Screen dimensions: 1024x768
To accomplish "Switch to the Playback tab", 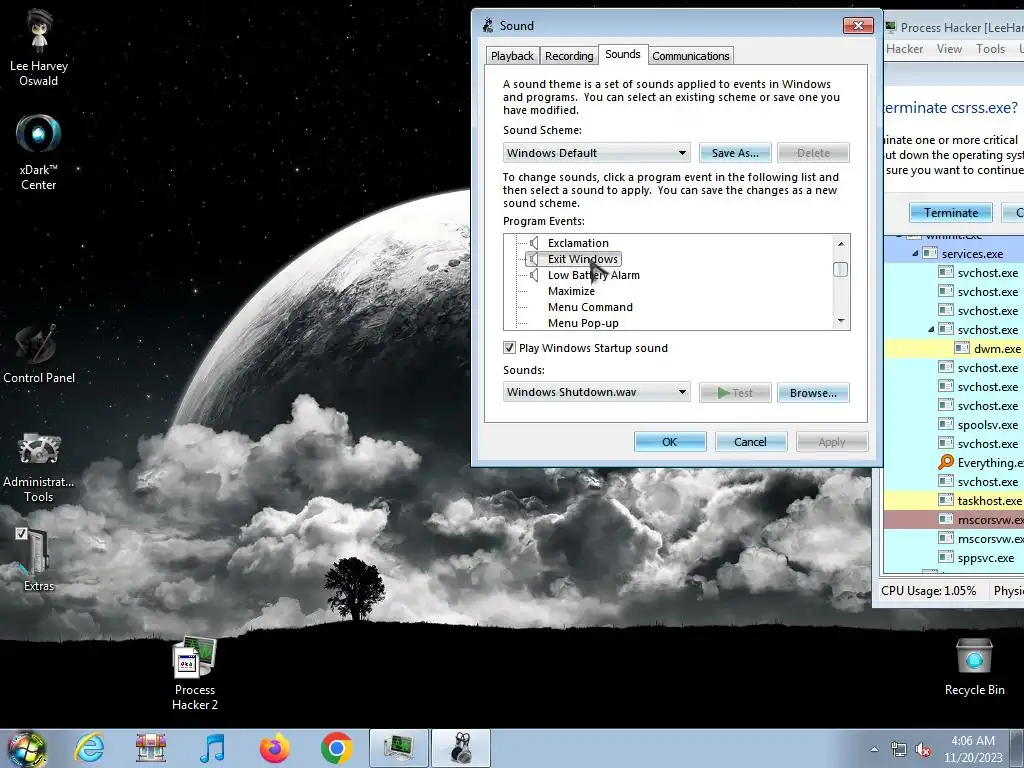I will (x=512, y=56).
